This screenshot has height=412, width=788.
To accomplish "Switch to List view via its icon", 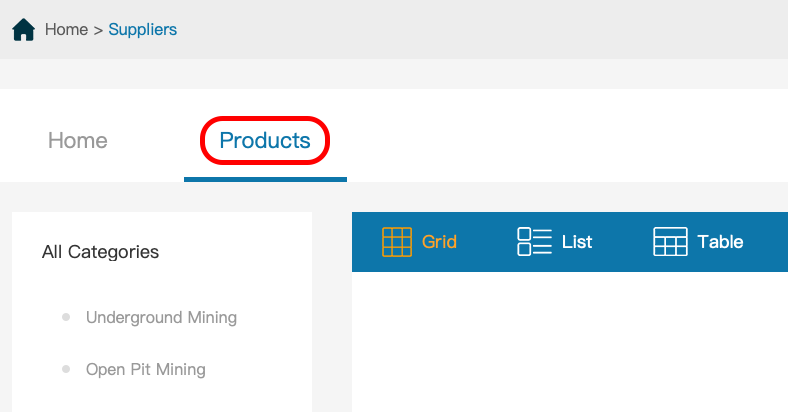I will [x=534, y=242].
